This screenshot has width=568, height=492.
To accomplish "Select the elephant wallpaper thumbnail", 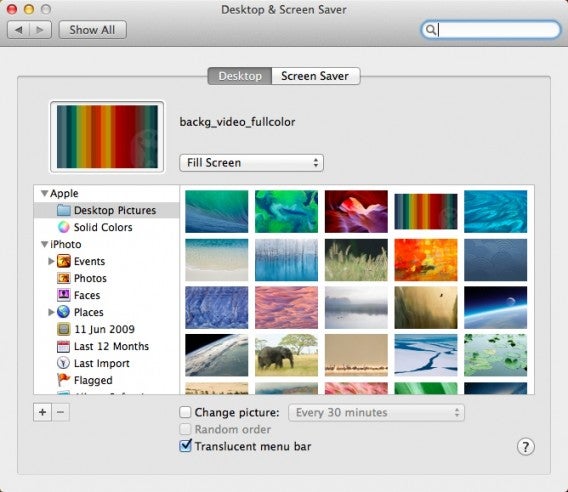I will (286, 355).
